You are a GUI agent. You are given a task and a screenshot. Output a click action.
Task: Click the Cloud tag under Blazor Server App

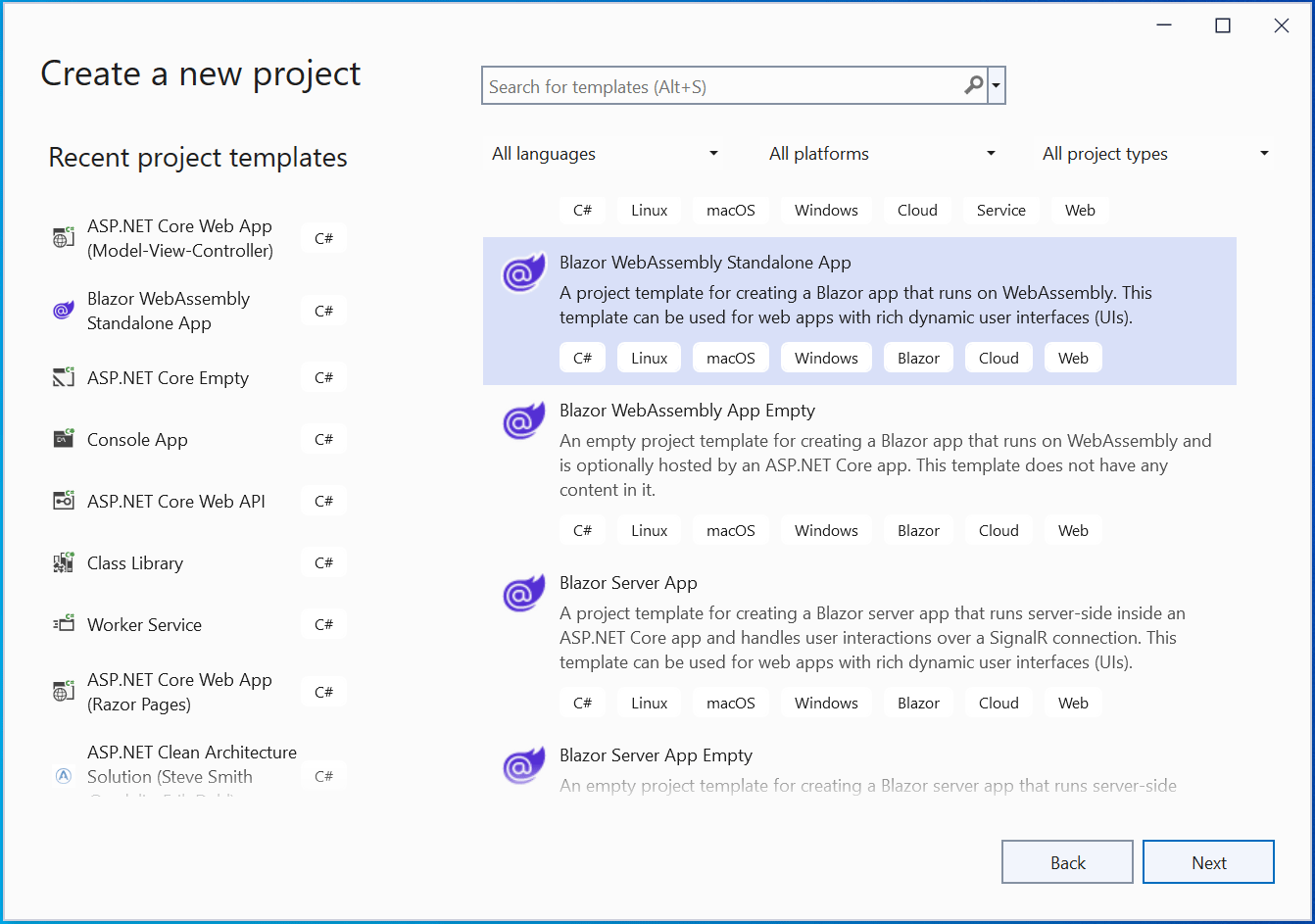click(x=998, y=703)
